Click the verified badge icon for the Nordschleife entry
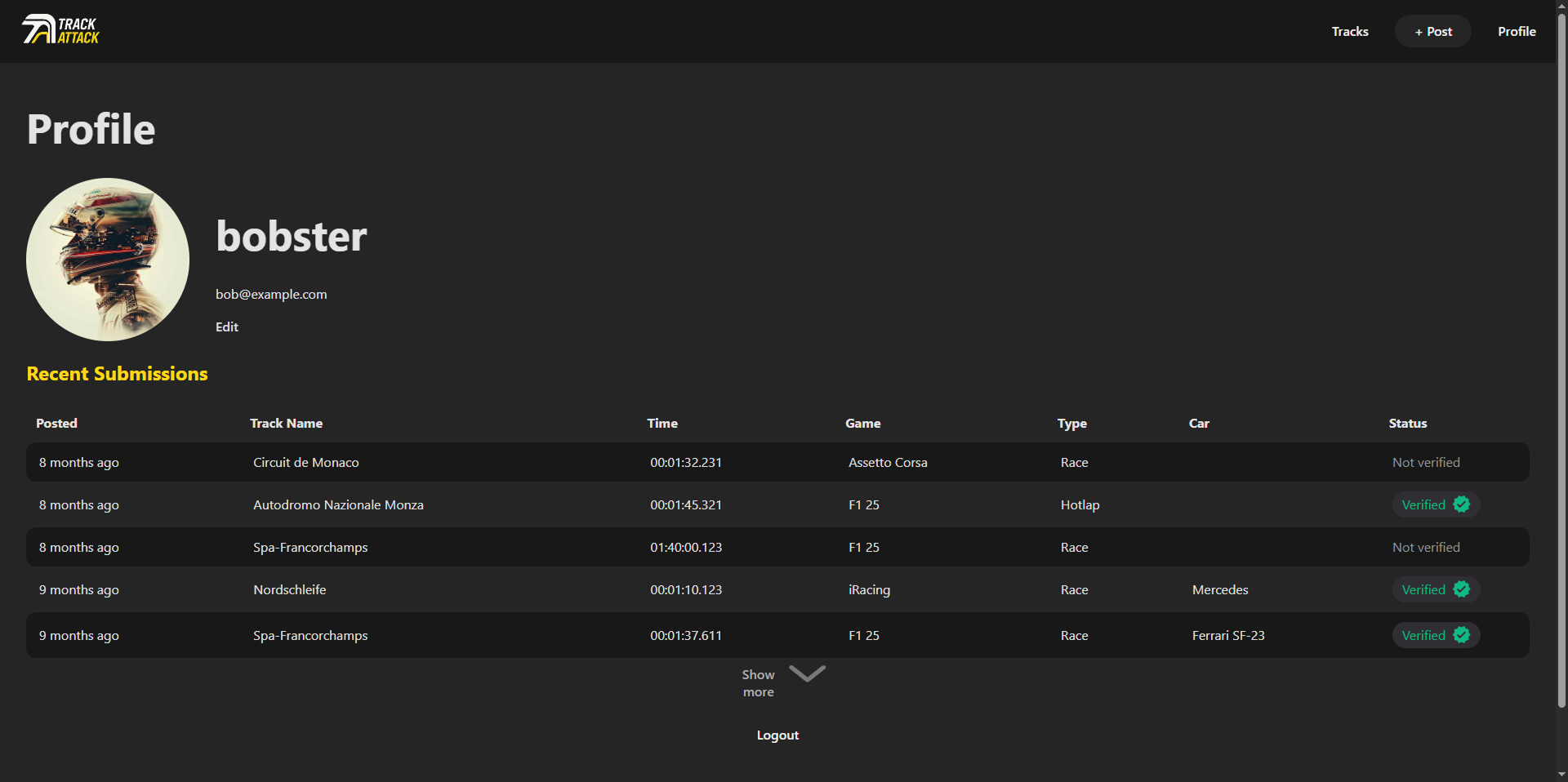Image resolution: width=1568 pixels, height=782 pixels. [x=1463, y=589]
